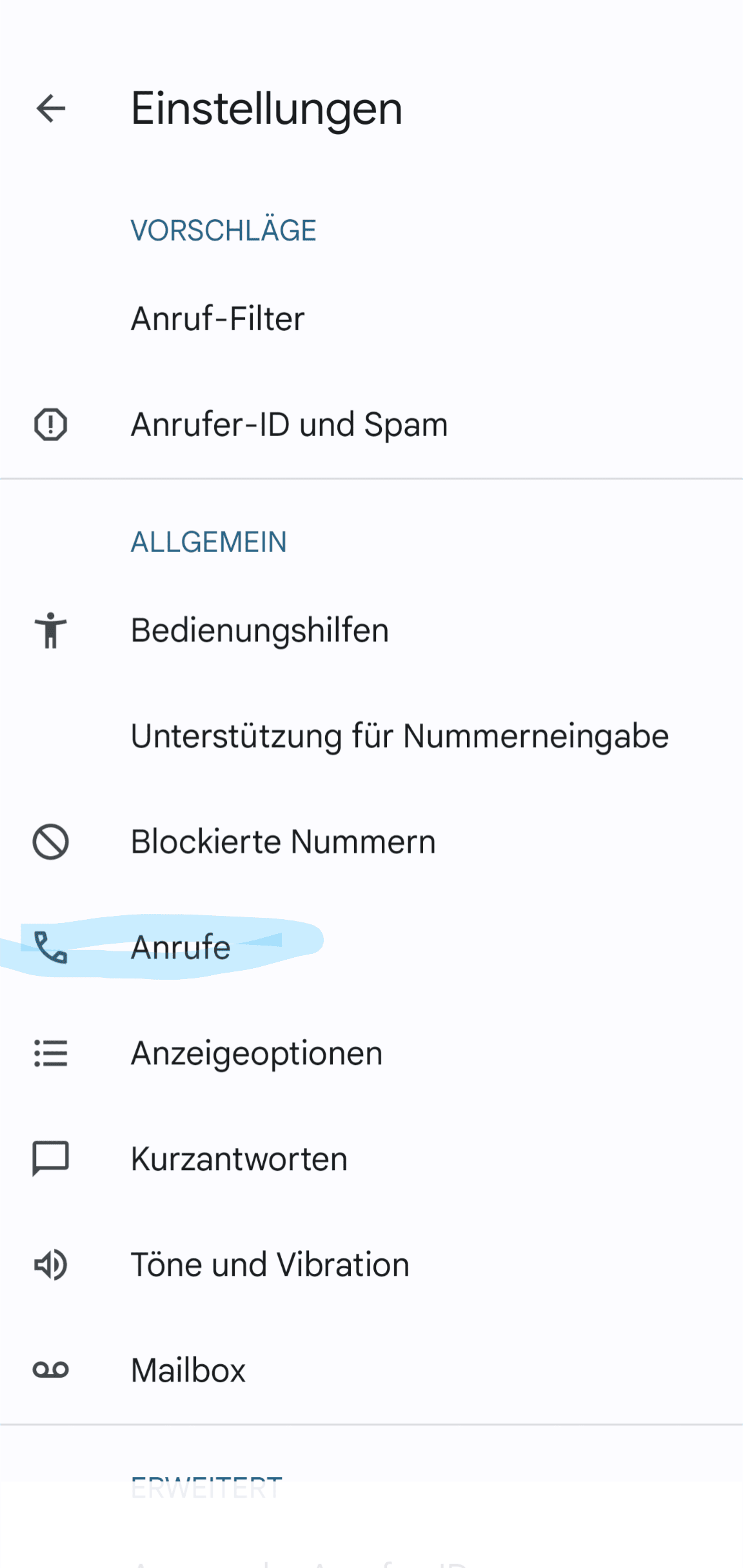Image resolution: width=743 pixels, height=1568 pixels.
Task: Open the highlighted Anrufe entry
Action: click(181, 948)
